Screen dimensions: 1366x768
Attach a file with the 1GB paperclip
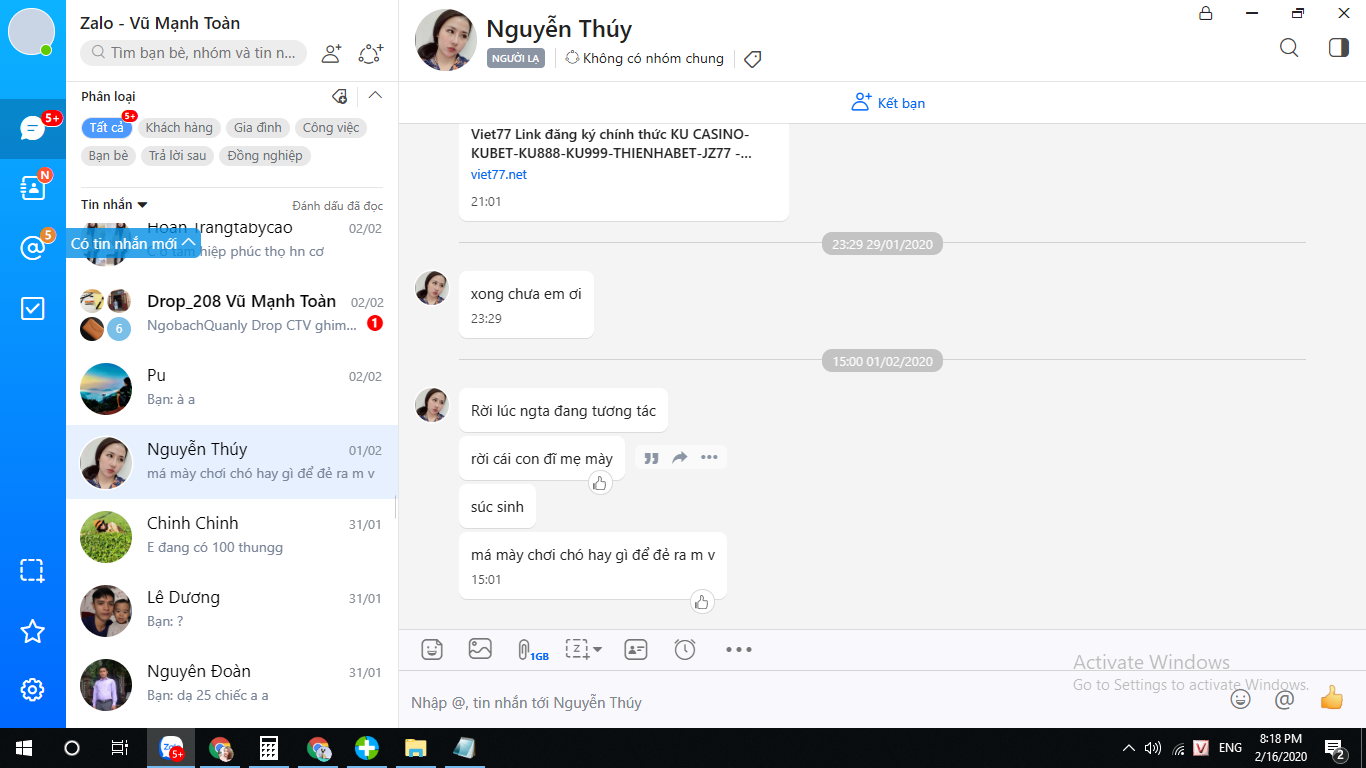(x=532, y=650)
